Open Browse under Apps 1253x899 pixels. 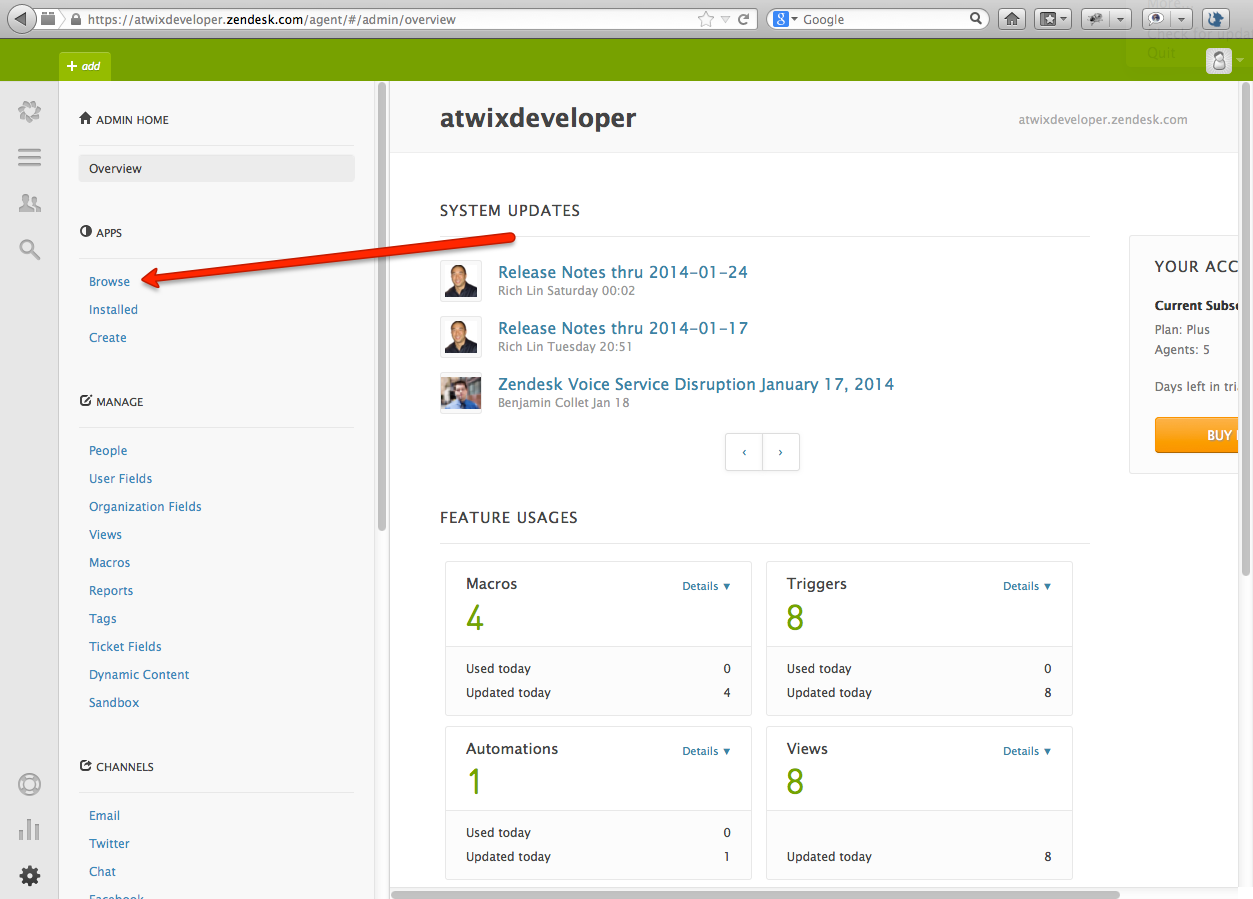109,281
